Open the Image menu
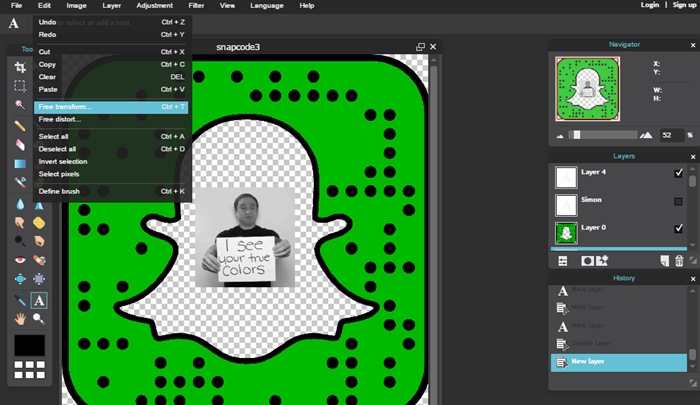The image size is (700, 405). tap(76, 5)
